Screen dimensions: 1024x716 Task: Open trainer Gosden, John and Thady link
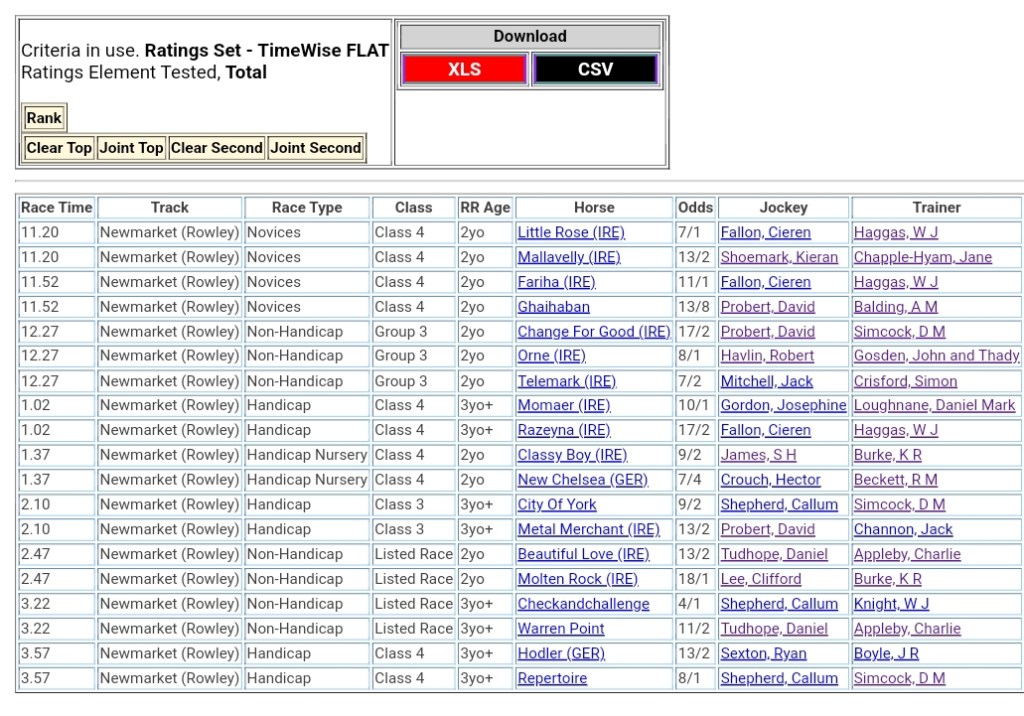click(936, 356)
